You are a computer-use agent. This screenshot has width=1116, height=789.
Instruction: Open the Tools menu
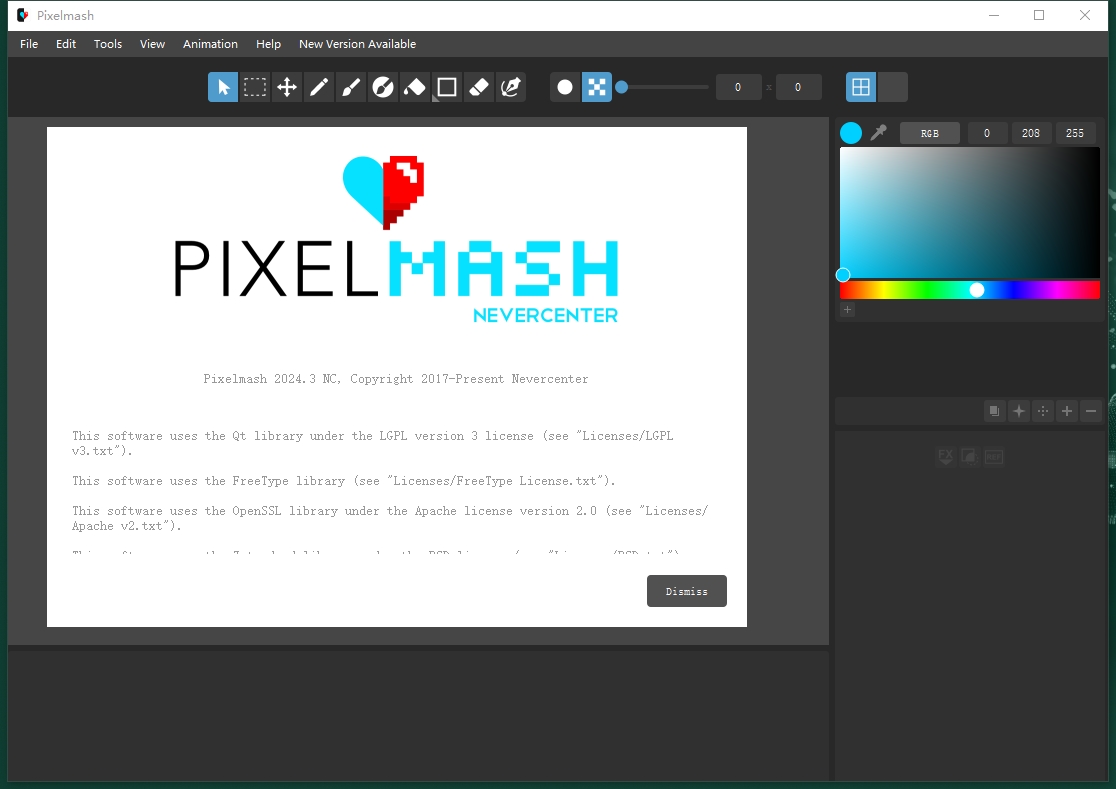point(107,44)
